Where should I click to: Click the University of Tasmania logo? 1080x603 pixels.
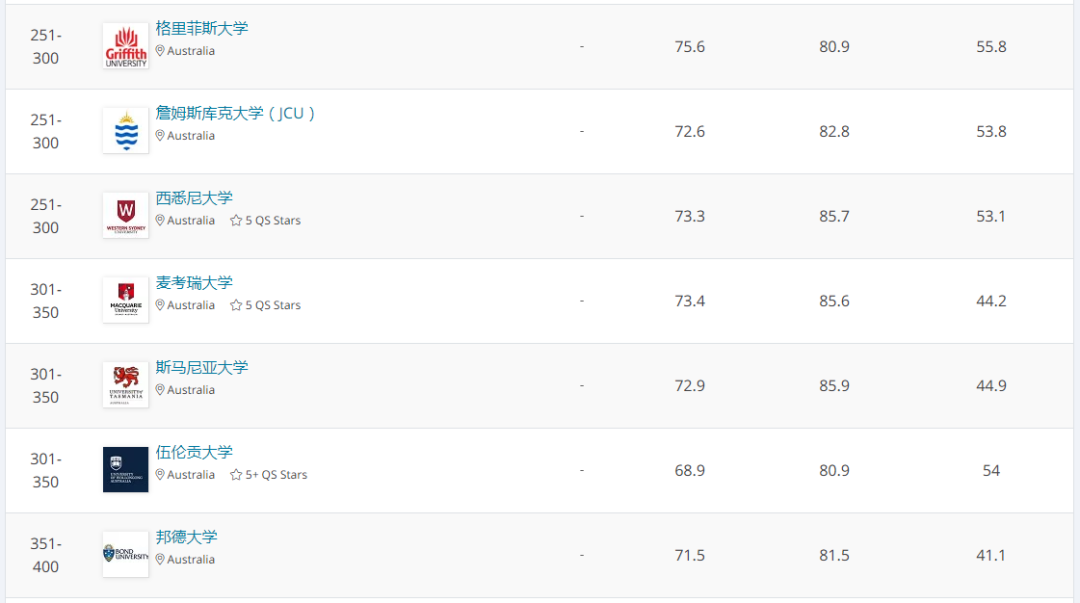click(125, 385)
